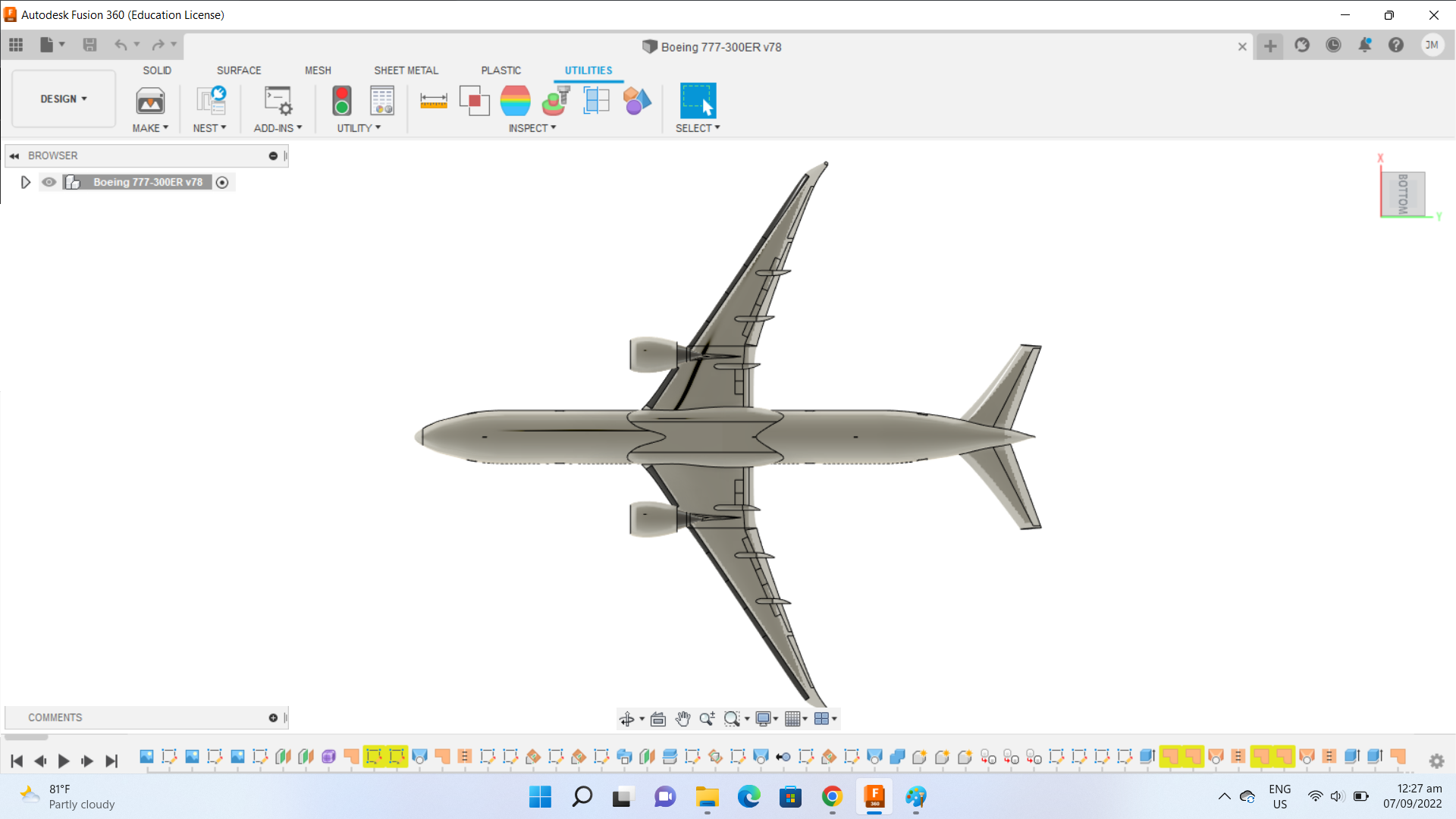This screenshot has height=819, width=1456.
Task: Expand the Comments panel plus button
Action: click(273, 717)
